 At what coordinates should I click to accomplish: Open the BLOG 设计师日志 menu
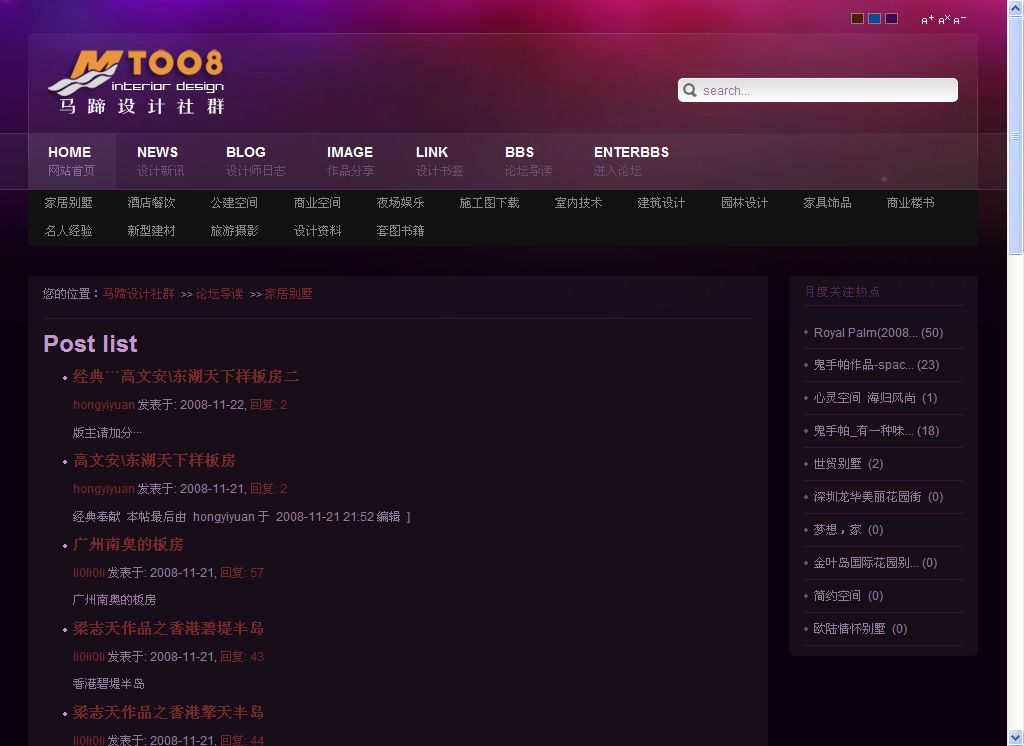point(255,161)
